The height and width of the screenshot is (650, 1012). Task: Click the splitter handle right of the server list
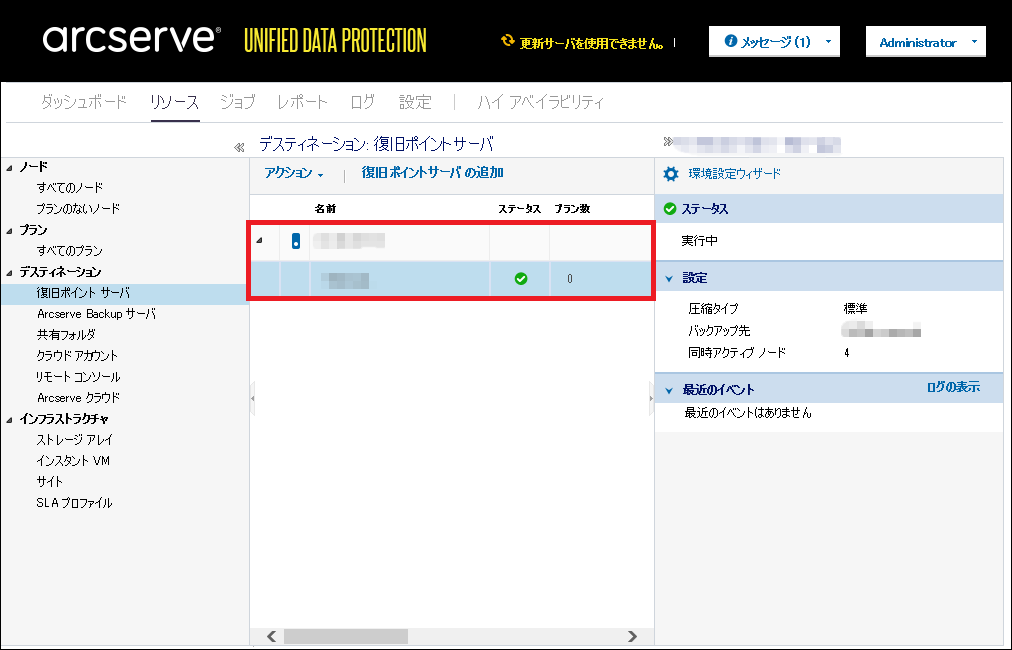tap(651, 398)
